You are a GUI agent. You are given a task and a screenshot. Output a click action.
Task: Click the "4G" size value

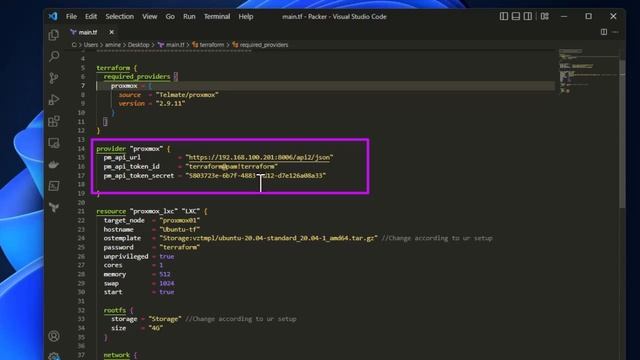[x=156, y=328]
